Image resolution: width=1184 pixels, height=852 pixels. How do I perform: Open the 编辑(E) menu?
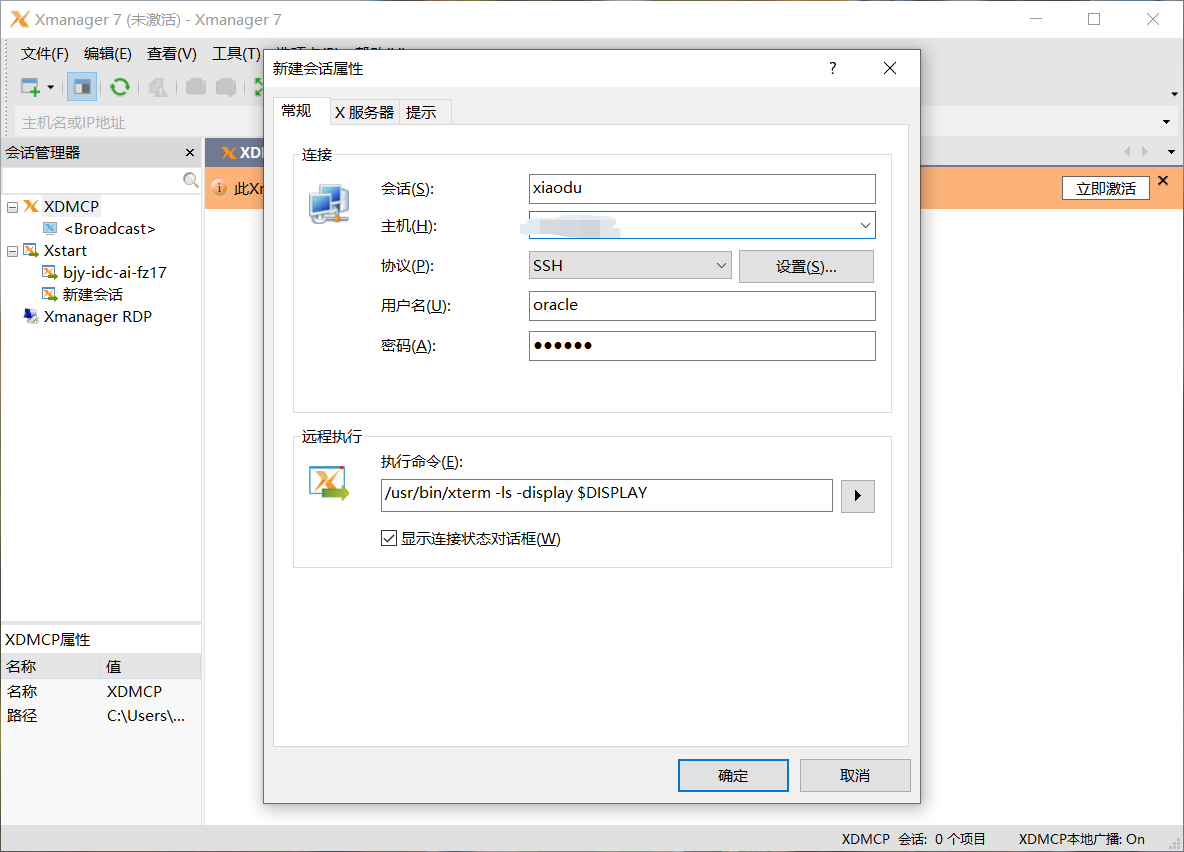pyautogui.click(x=108, y=54)
